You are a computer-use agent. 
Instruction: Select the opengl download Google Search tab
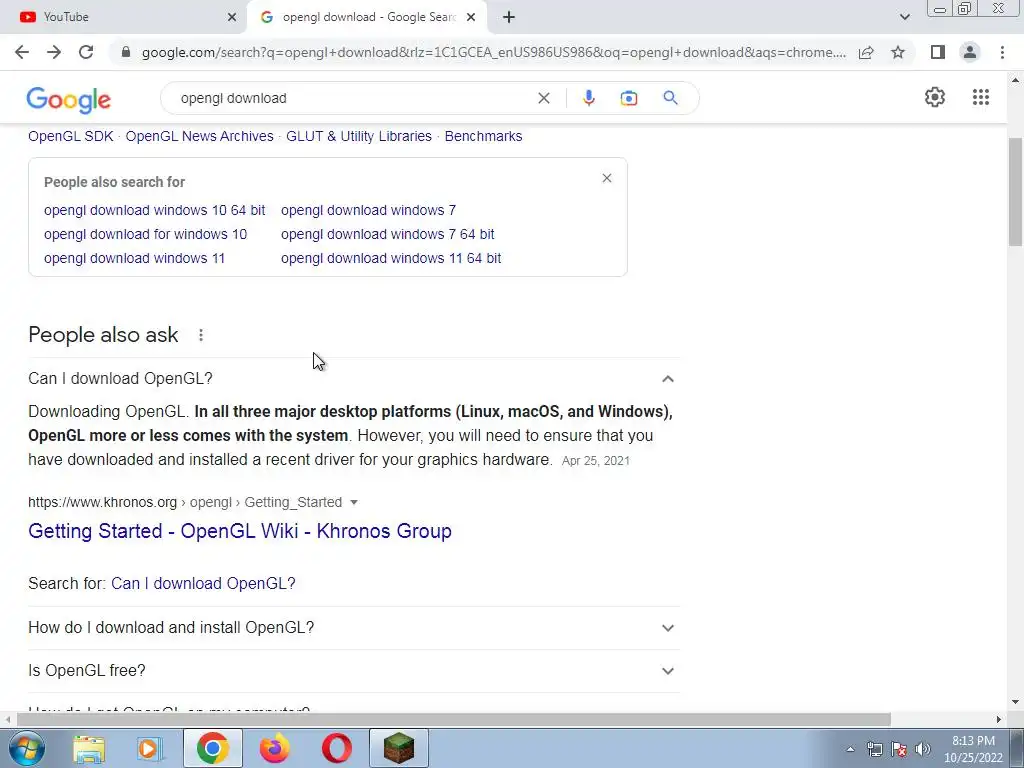(x=367, y=17)
